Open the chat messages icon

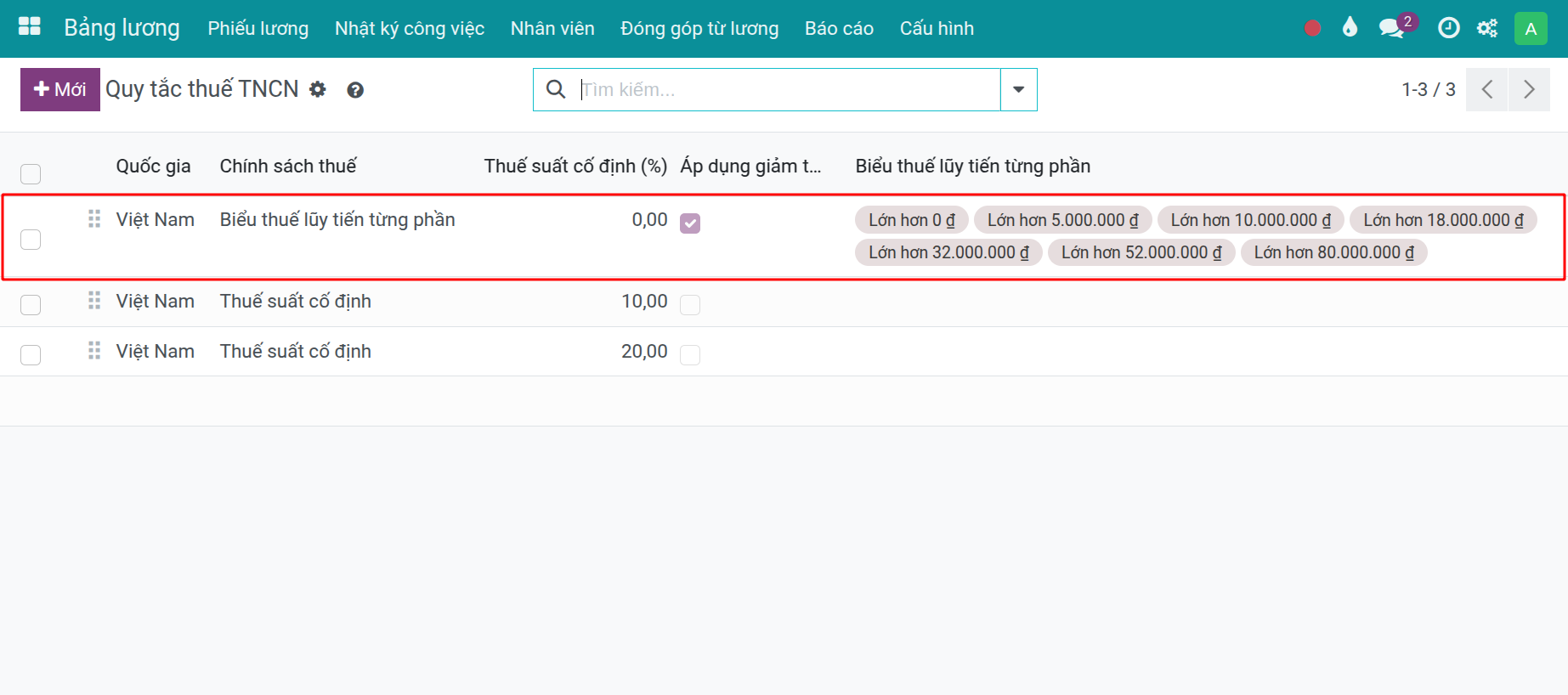point(1391,28)
